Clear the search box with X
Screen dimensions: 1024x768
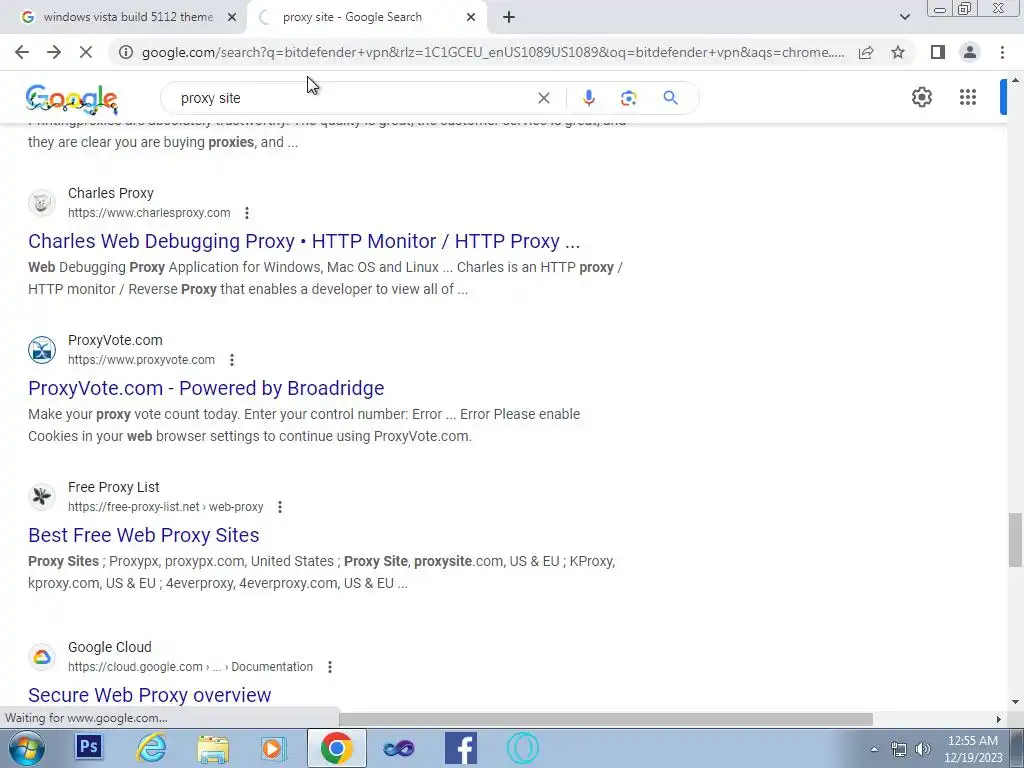pyautogui.click(x=543, y=98)
